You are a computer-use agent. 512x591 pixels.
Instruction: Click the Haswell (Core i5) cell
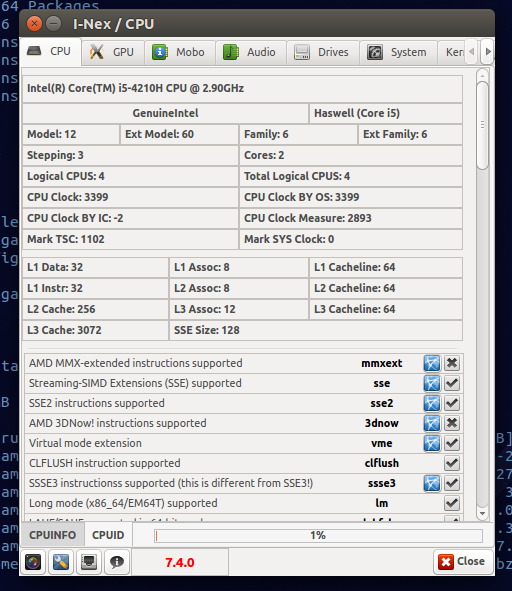point(386,113)
